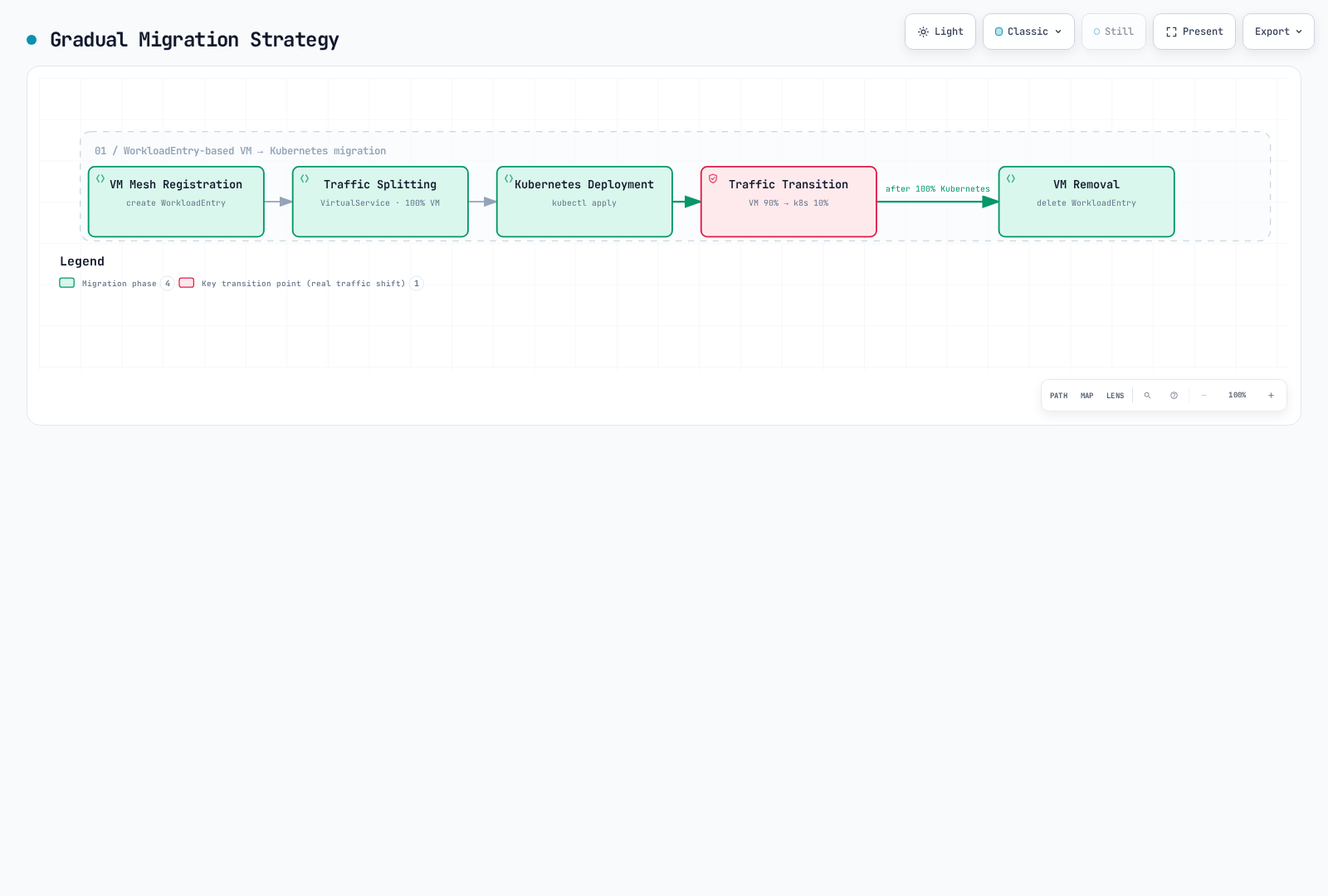1328x896 pixels.
Task: Click the Legend heading
Action: pyautogui.click(x=82, y=261)
